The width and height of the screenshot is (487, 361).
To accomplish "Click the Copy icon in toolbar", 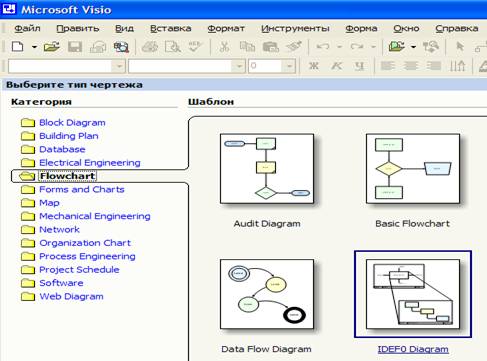I will point(247,47).
